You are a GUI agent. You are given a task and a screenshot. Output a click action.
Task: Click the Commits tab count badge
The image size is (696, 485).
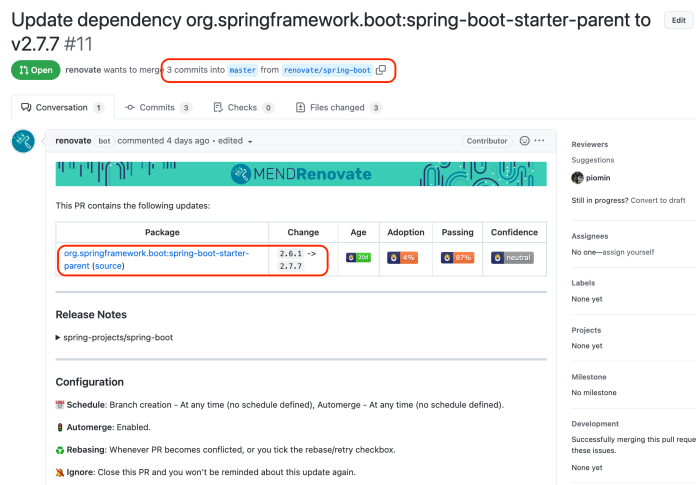pos(186,107)
